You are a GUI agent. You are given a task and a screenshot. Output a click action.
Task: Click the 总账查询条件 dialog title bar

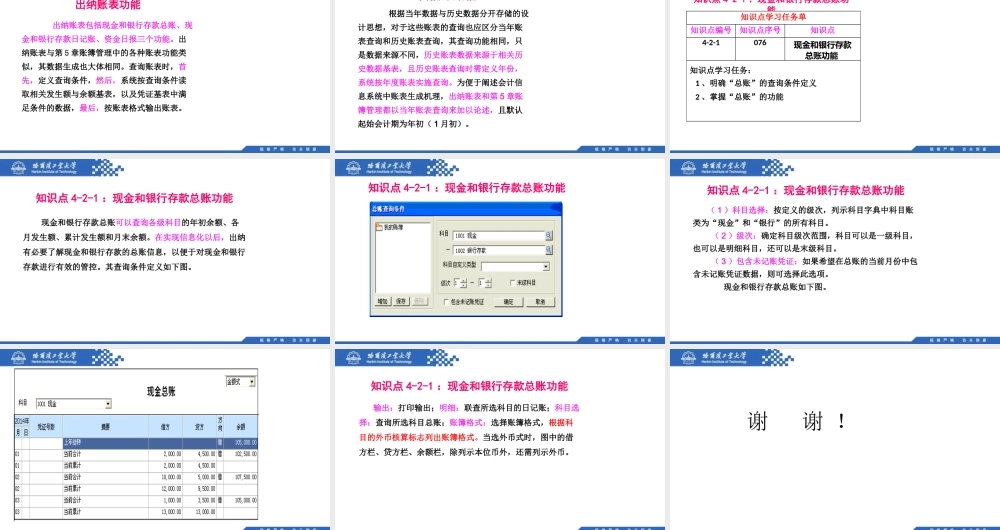466,209
